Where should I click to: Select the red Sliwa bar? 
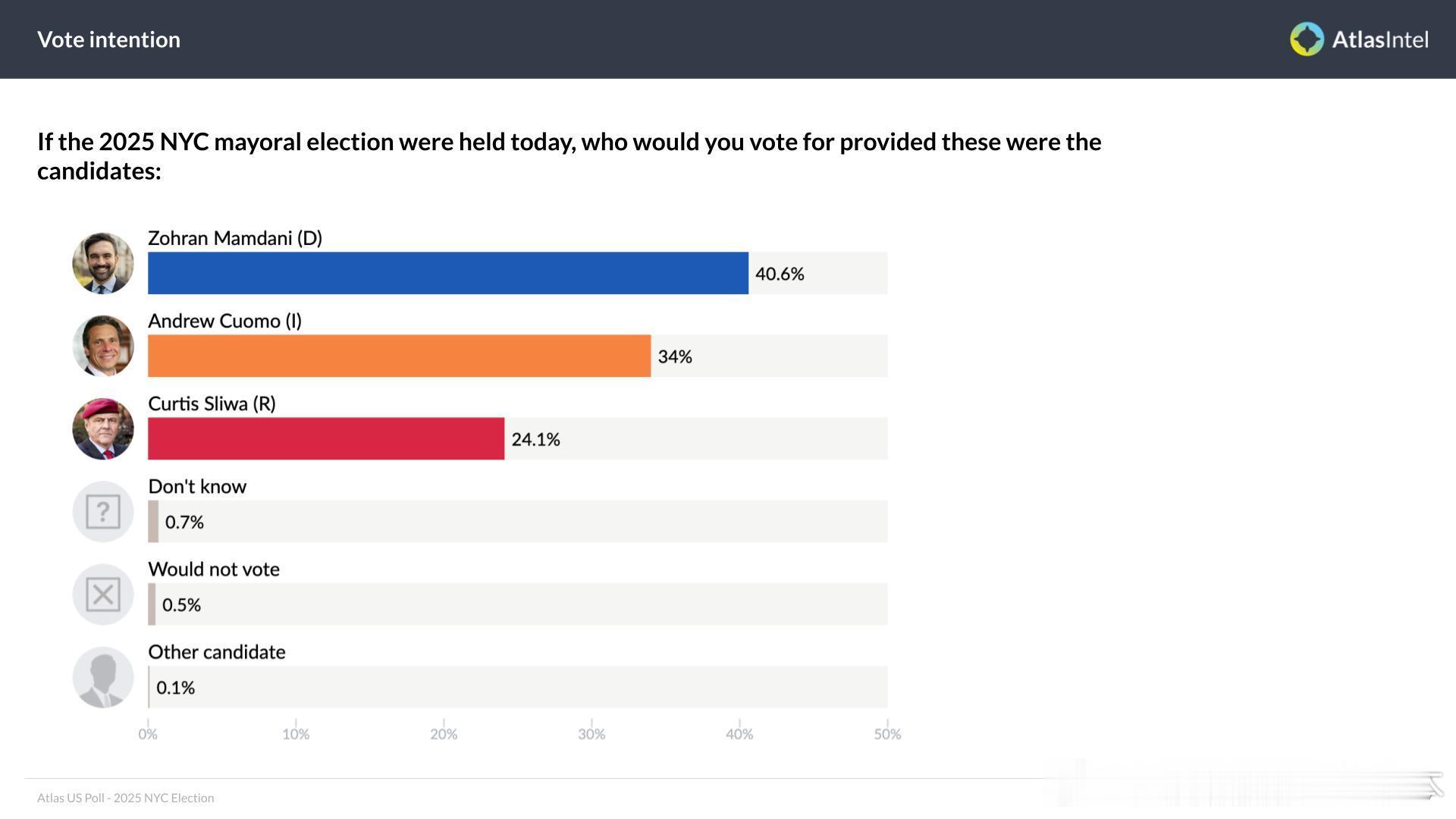[x=326, y=438]
